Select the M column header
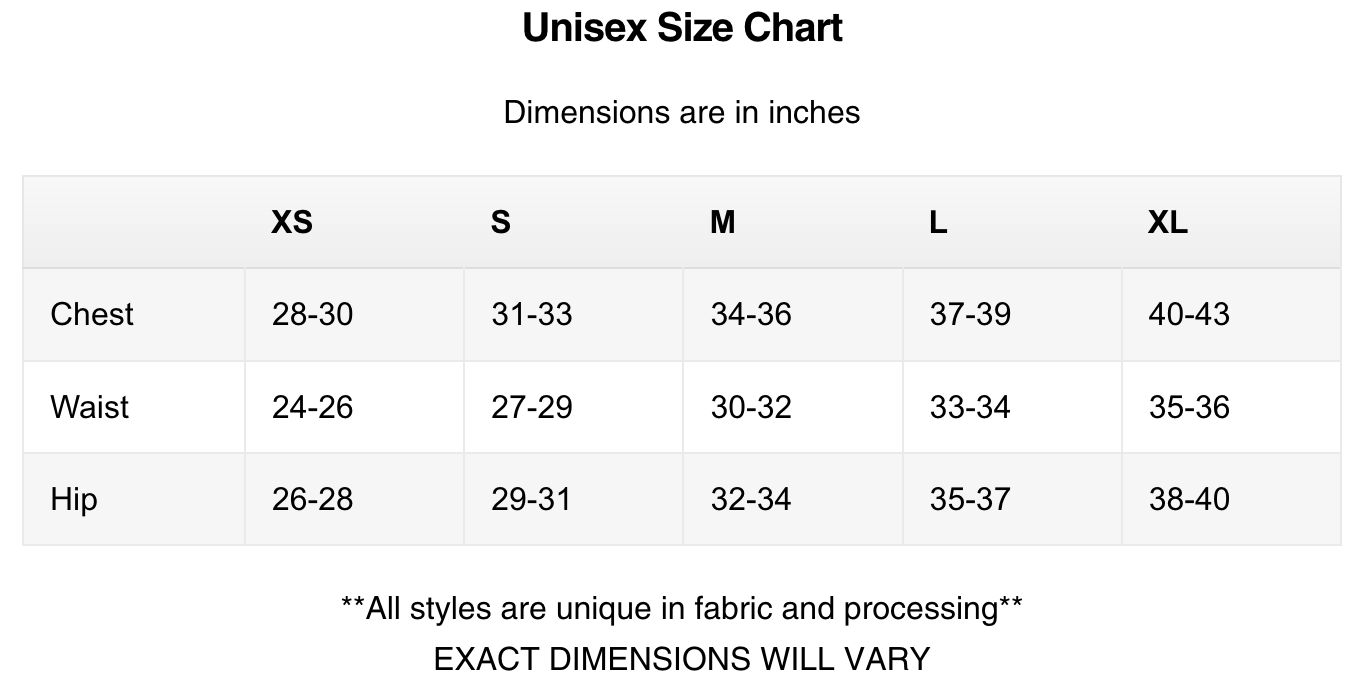1364x686 pixels. [x=722, y=222]
